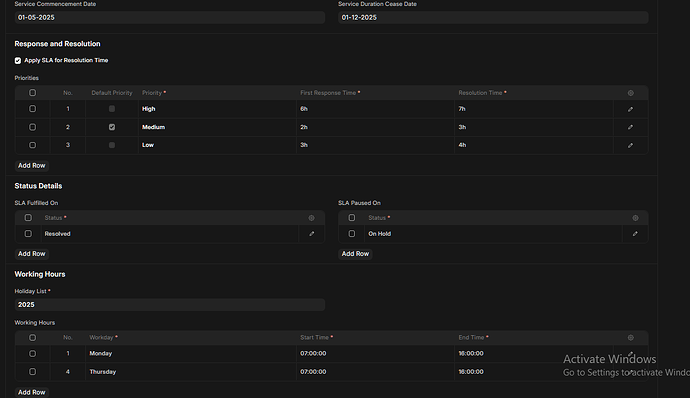The height and width of the screenshot is (398, 690).
Task: Click Monday Start Time 07:00:00
Action: coord(375,354)
